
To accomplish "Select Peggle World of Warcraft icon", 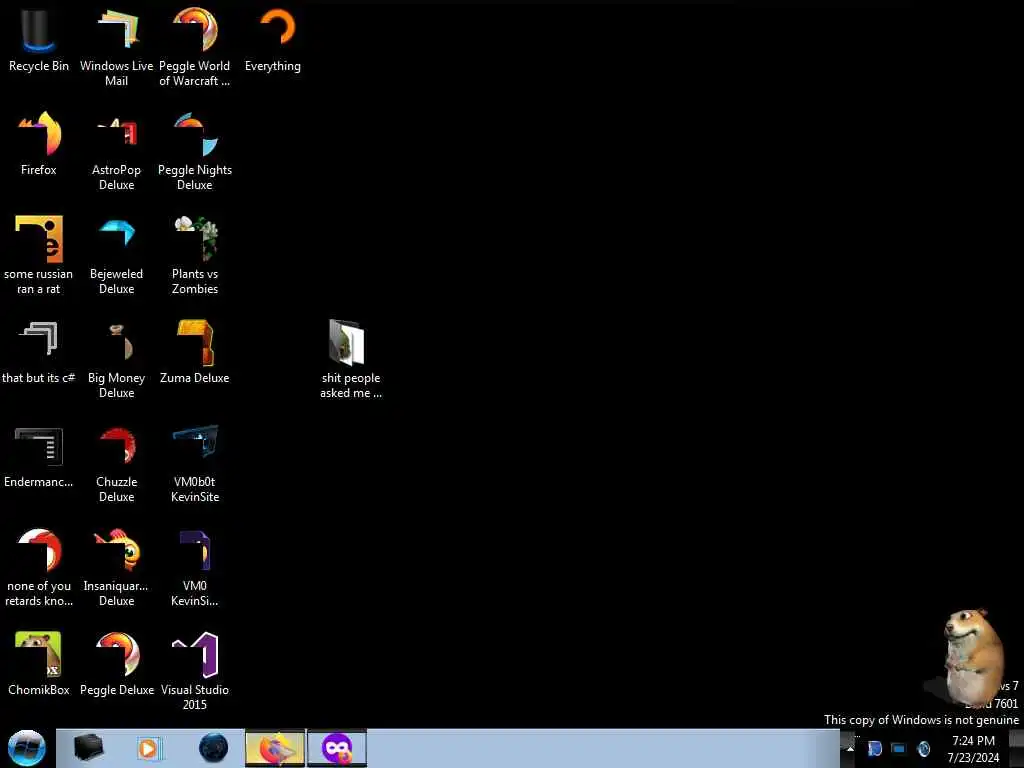I will [x=195, y=47].
